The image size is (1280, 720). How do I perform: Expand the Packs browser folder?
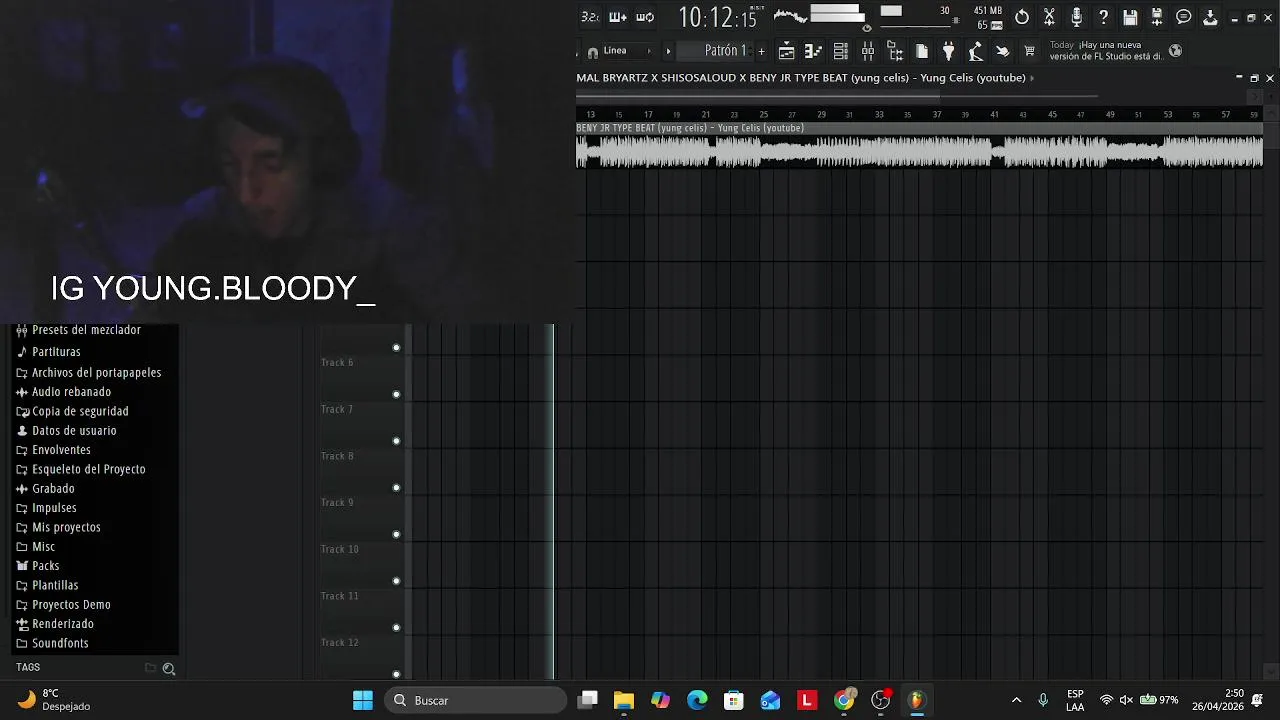coord(38,566)
